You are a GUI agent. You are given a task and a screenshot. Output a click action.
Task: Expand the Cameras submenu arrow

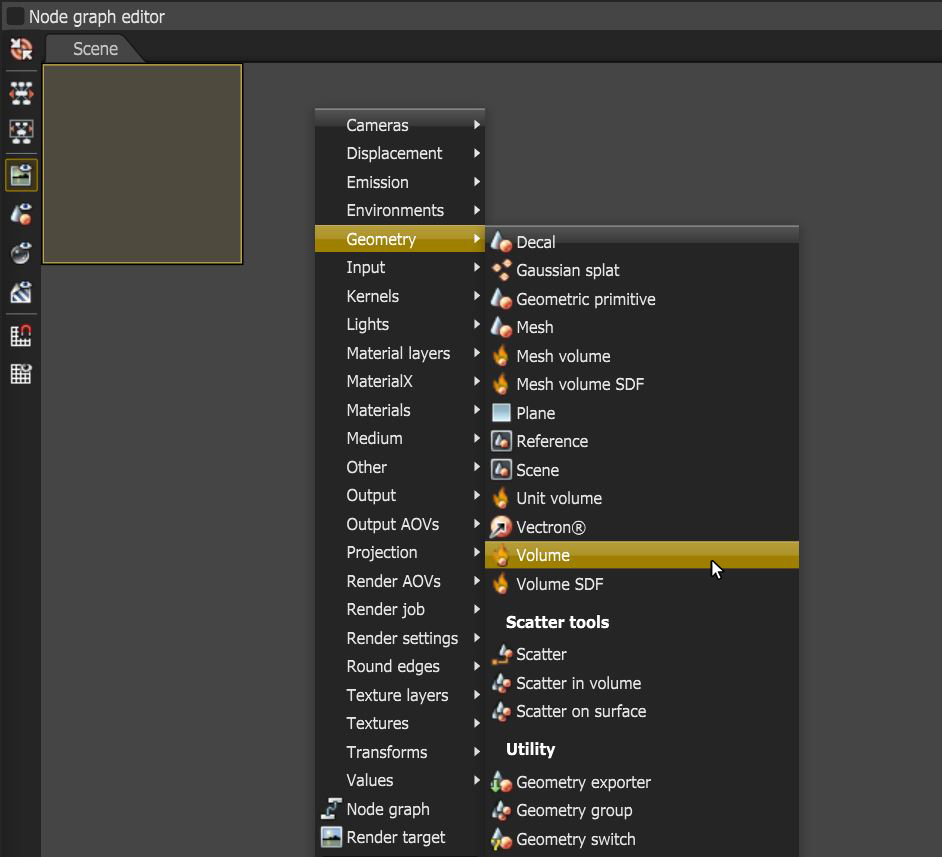point(476,125)
